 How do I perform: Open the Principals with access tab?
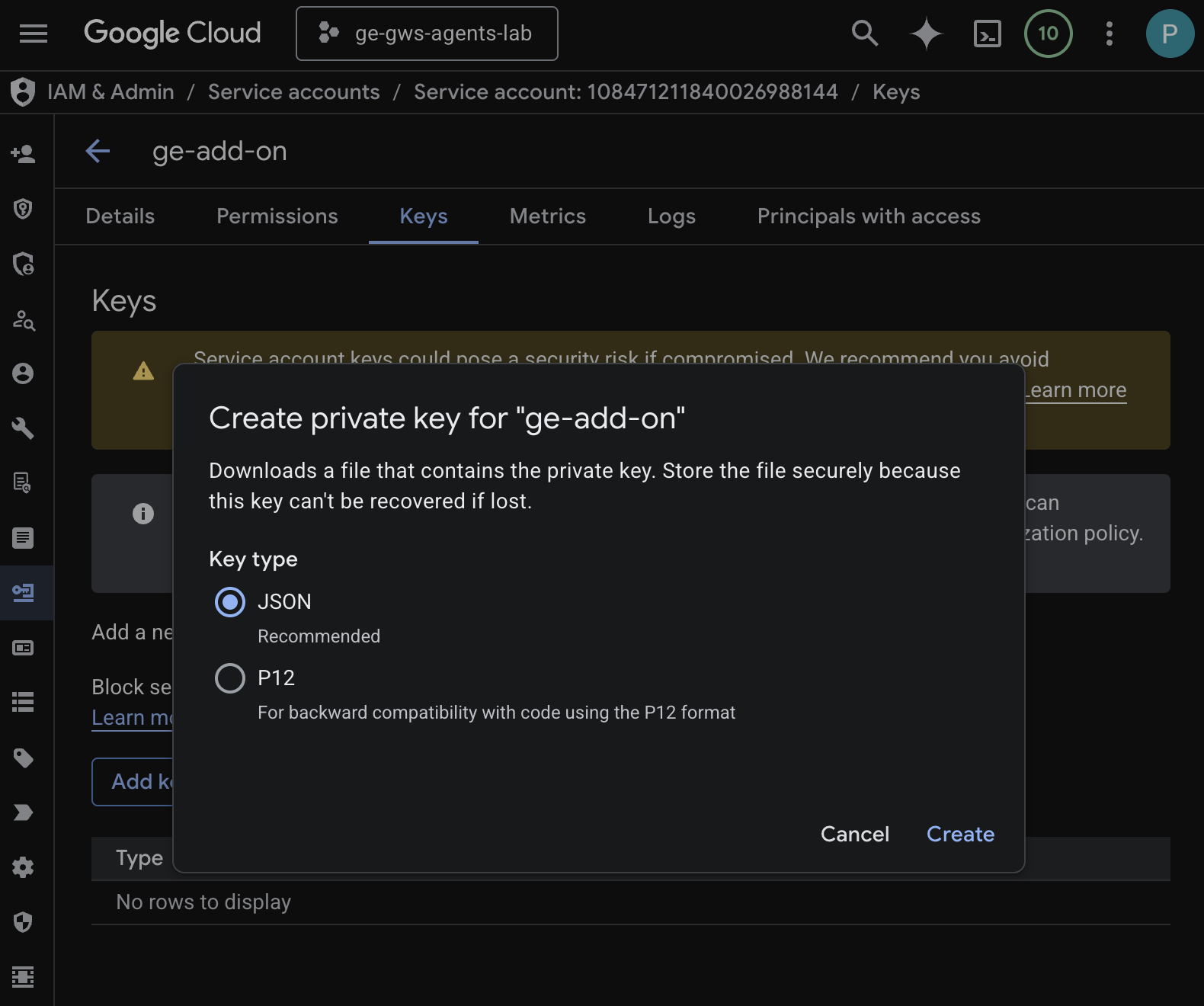[868, 216]
